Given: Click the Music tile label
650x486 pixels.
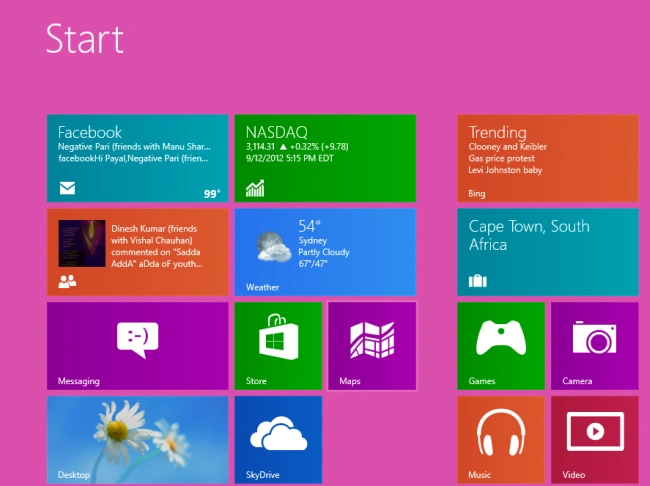Looking at the screenshot, I should point(480,475).
